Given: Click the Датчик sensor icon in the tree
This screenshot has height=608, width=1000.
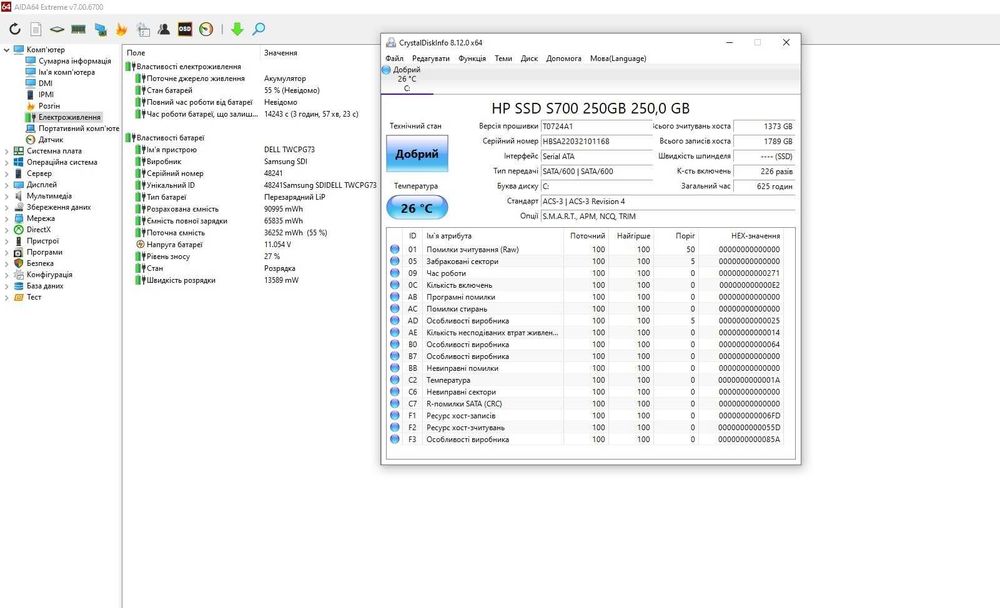Looking at the screenshot, I should pyautogui.click(x=30, y=140).
